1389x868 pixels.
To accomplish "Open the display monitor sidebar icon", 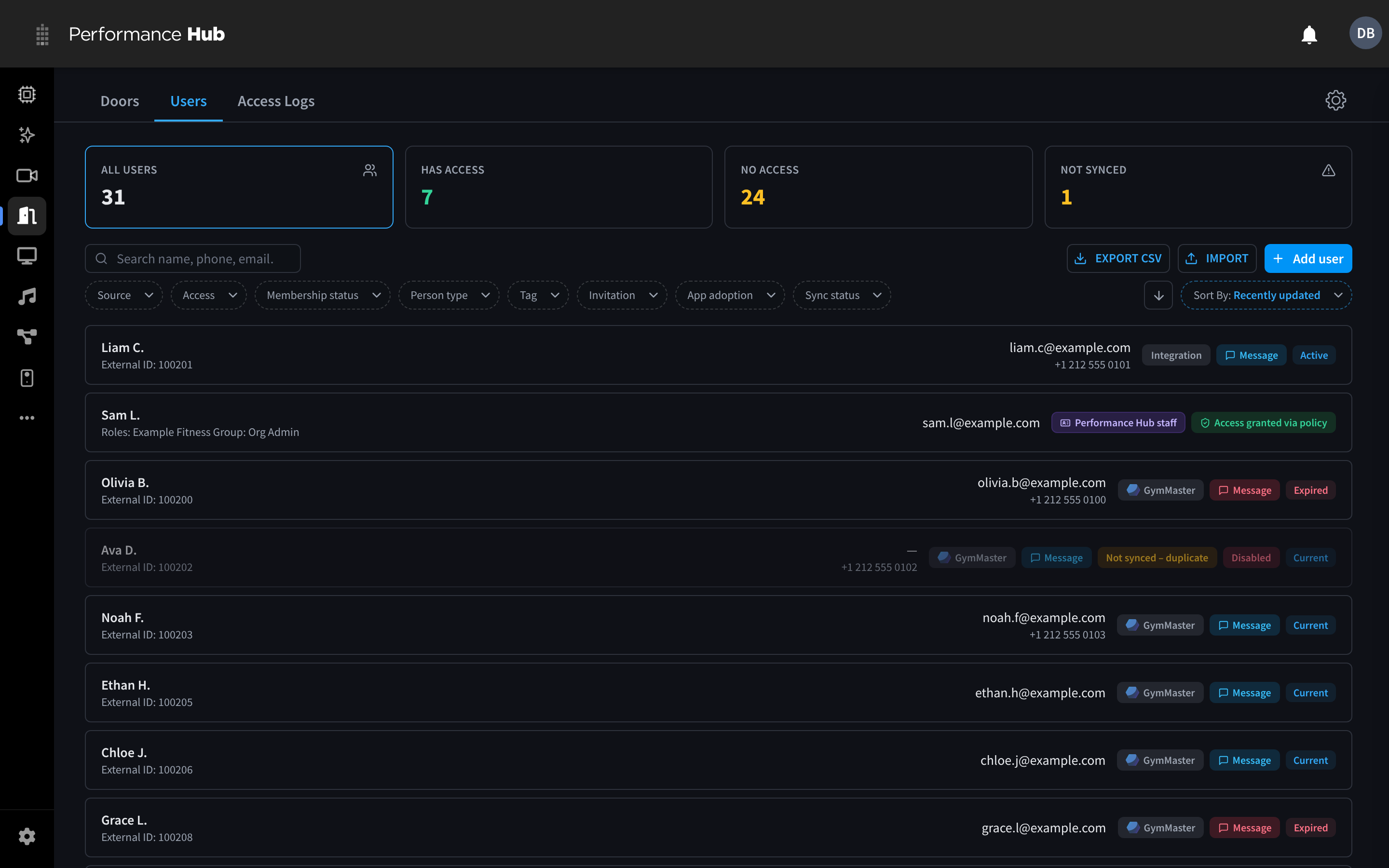I will [x=27, y=256].
